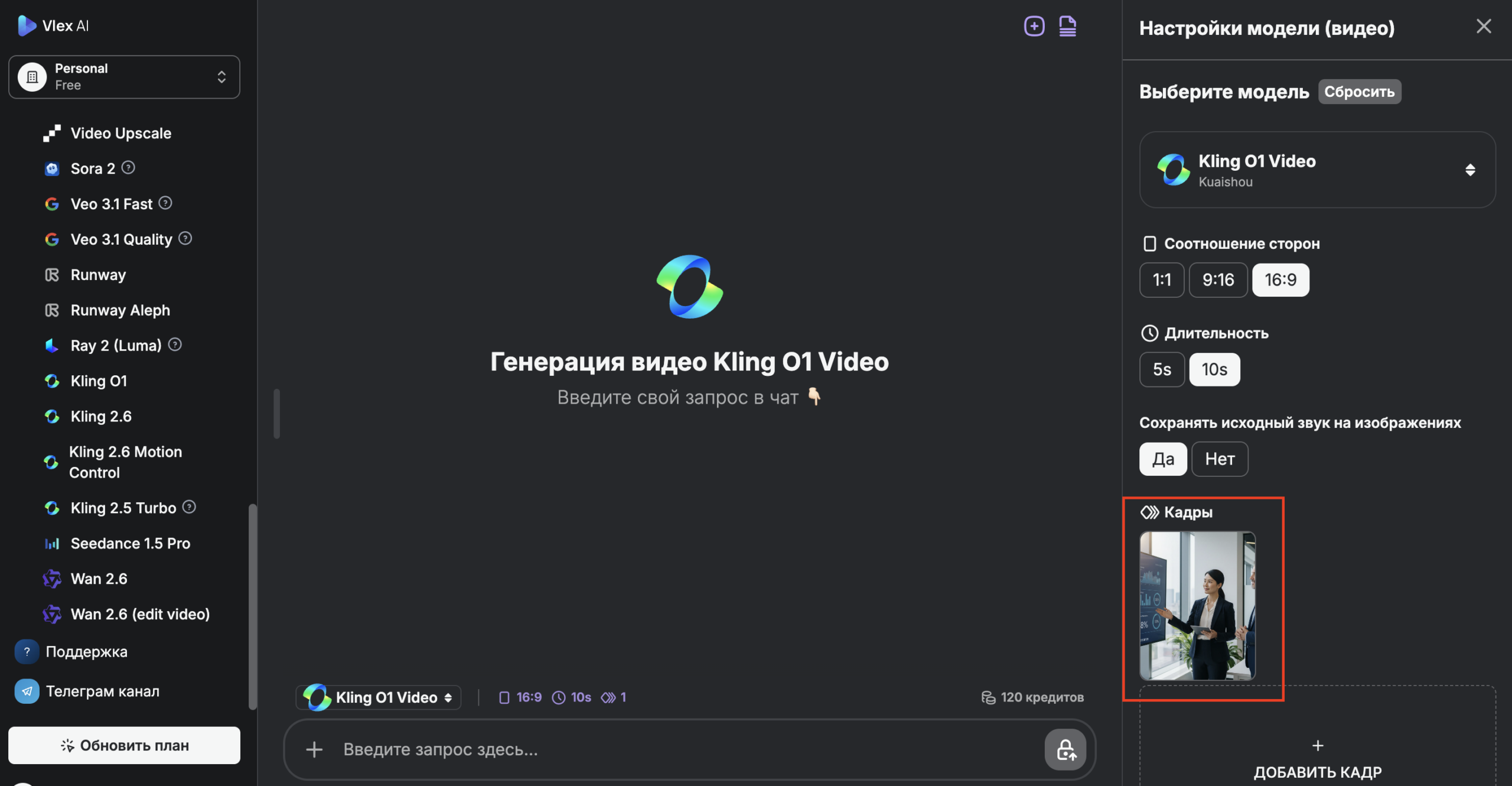The height and width of the screenshot is (786, 1512).
Task: Expand the Kling O1 Video Kuaishou model selector
Action: point(1317,170)
